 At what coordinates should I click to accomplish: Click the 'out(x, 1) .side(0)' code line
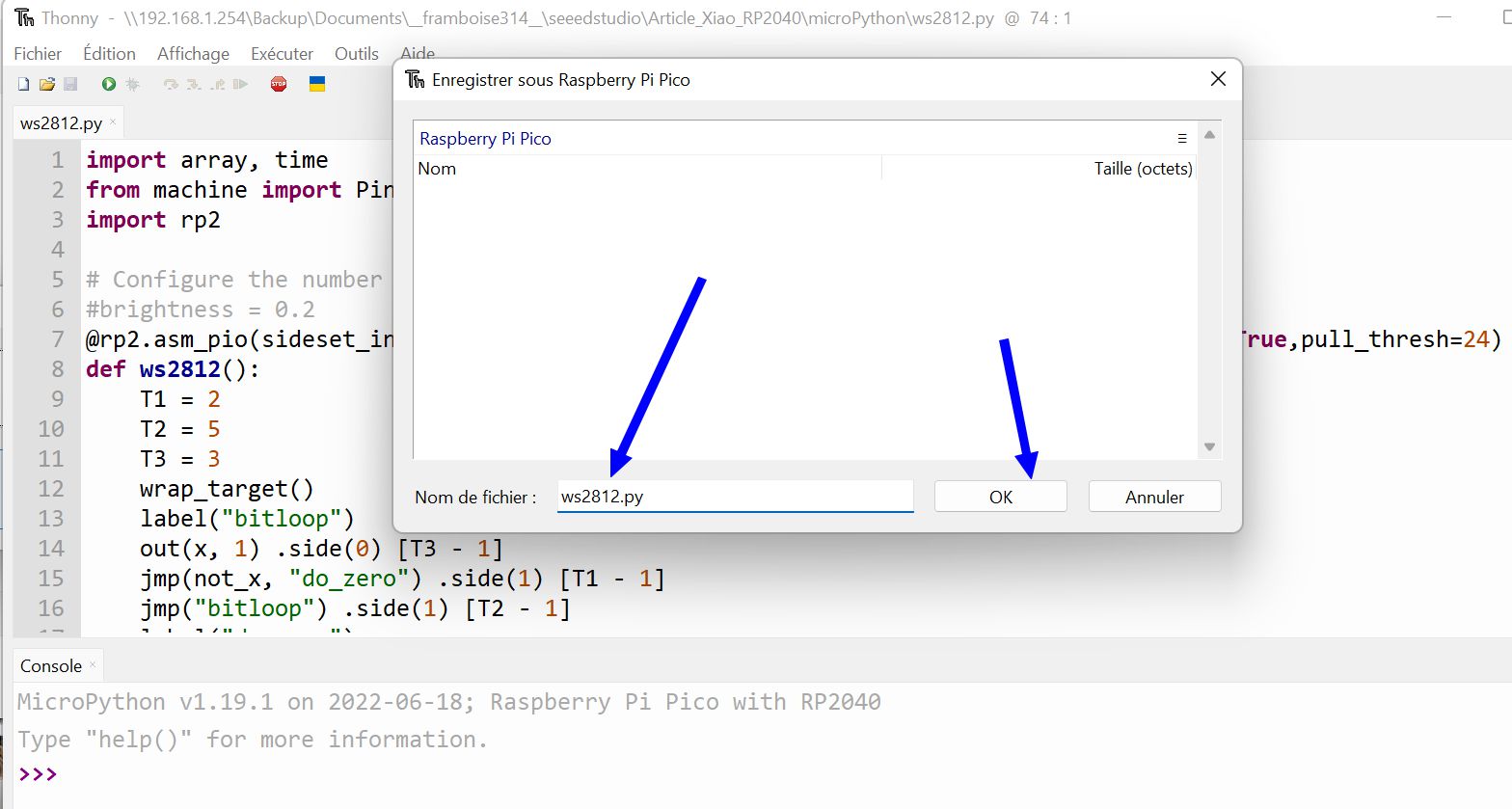click(322, 549)
